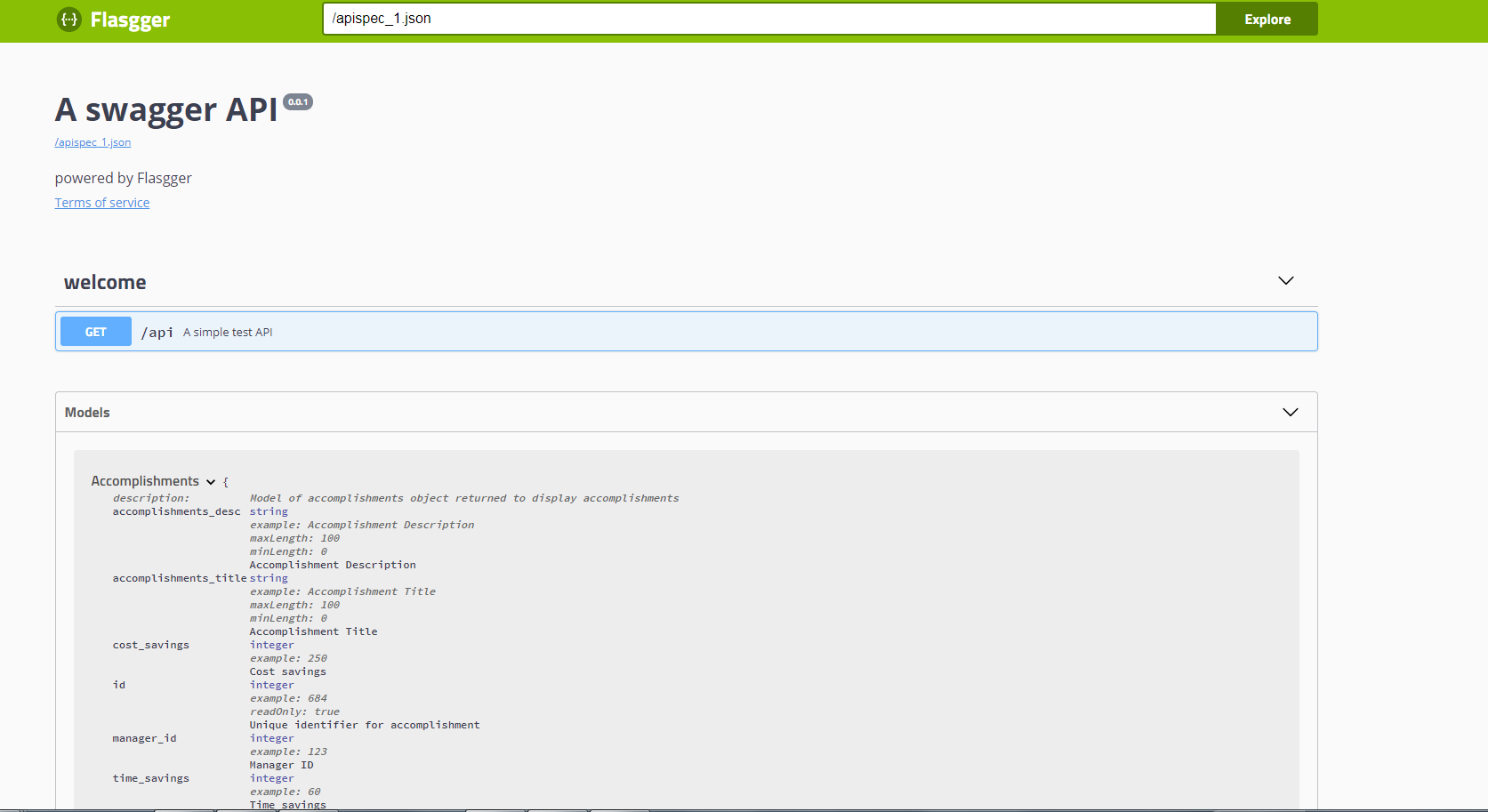Click the welcome tag heading

[105, 283]
